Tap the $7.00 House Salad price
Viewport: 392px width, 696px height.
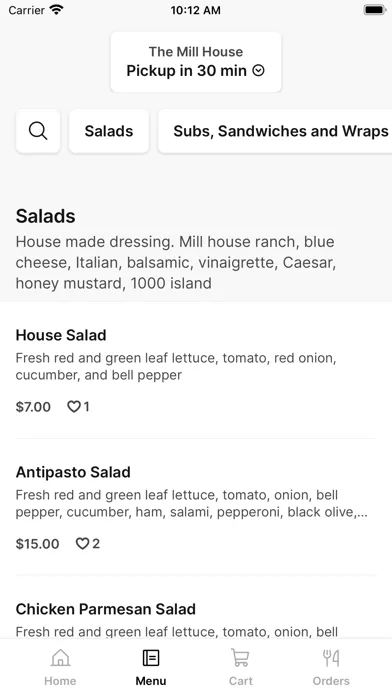33,407
